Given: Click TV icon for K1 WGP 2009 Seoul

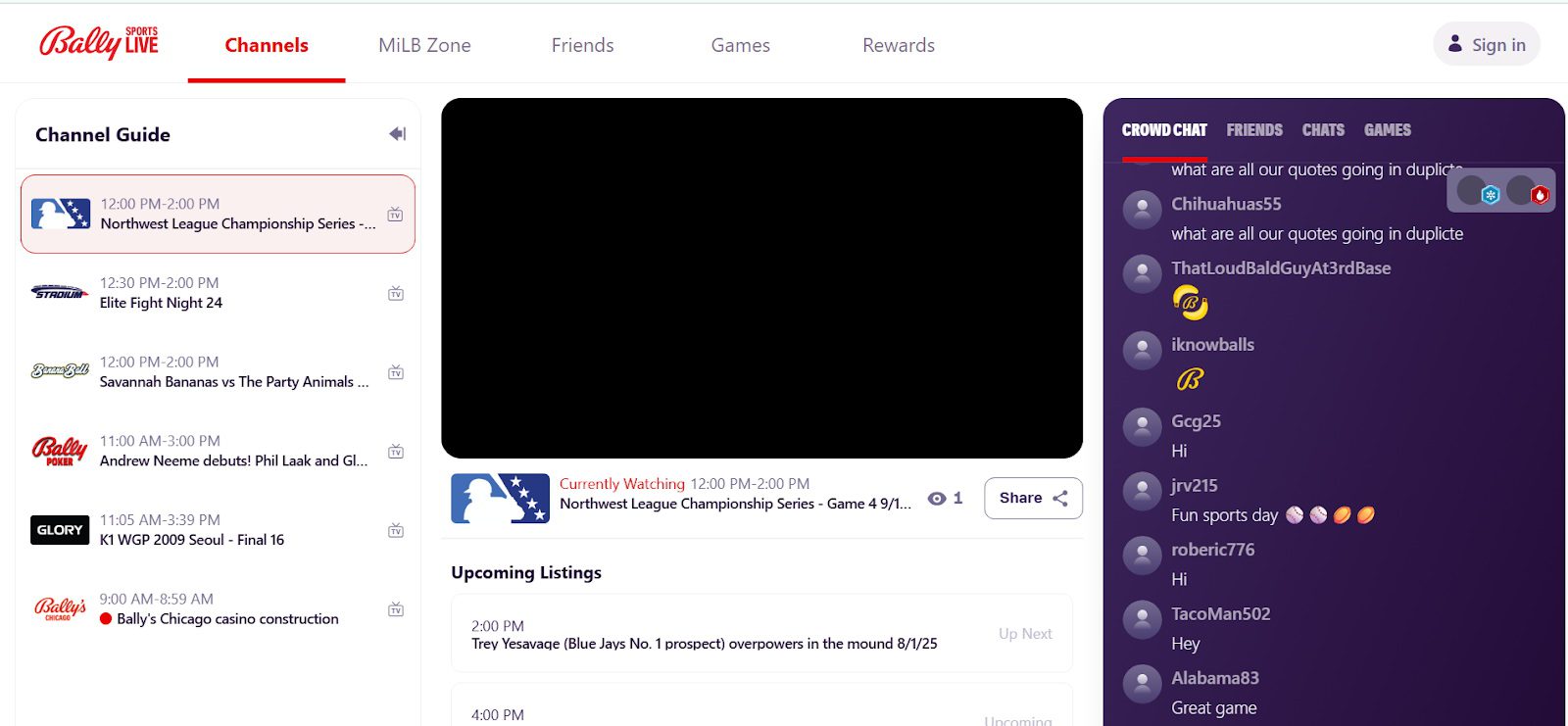Looking at the screenshot, I should click(x=396, y=530).
